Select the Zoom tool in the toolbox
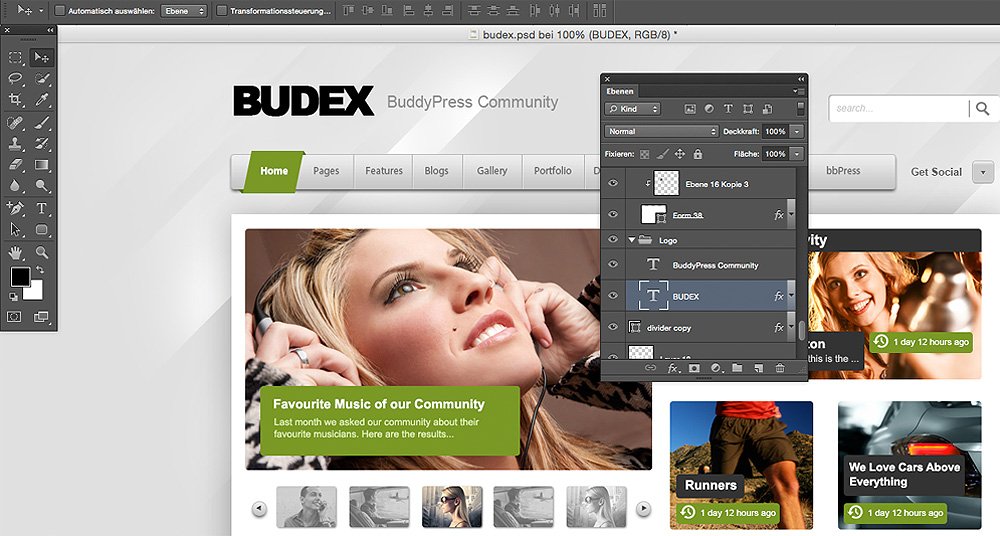1000x536 pixels. click(41, 252)
